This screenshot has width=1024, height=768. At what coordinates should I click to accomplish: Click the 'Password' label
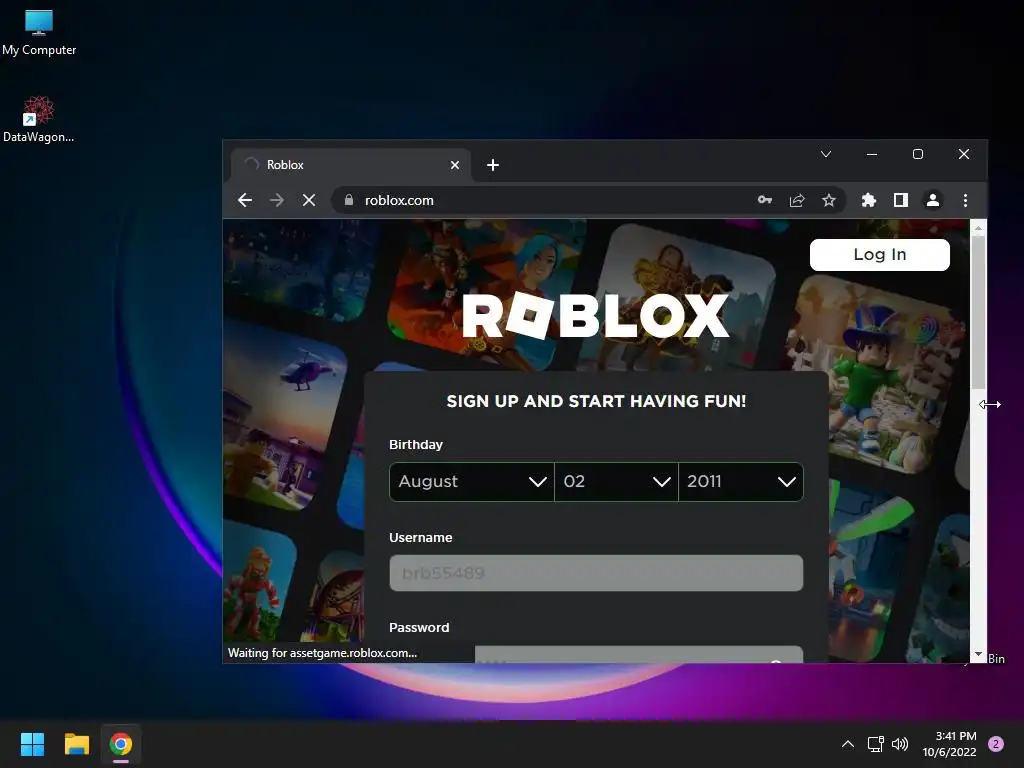click(419, 628)
